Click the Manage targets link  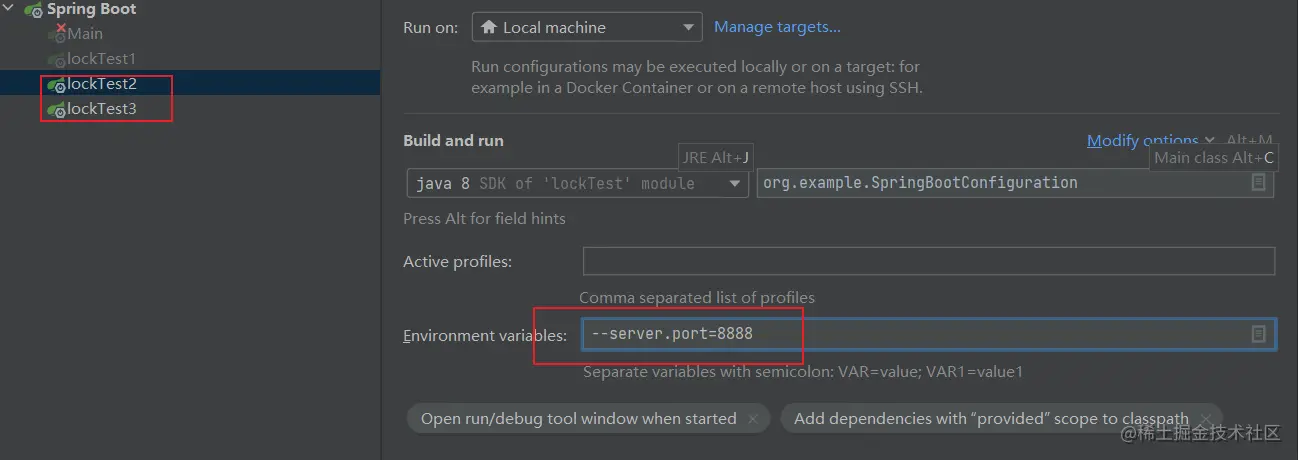click(x=777, y=28)
